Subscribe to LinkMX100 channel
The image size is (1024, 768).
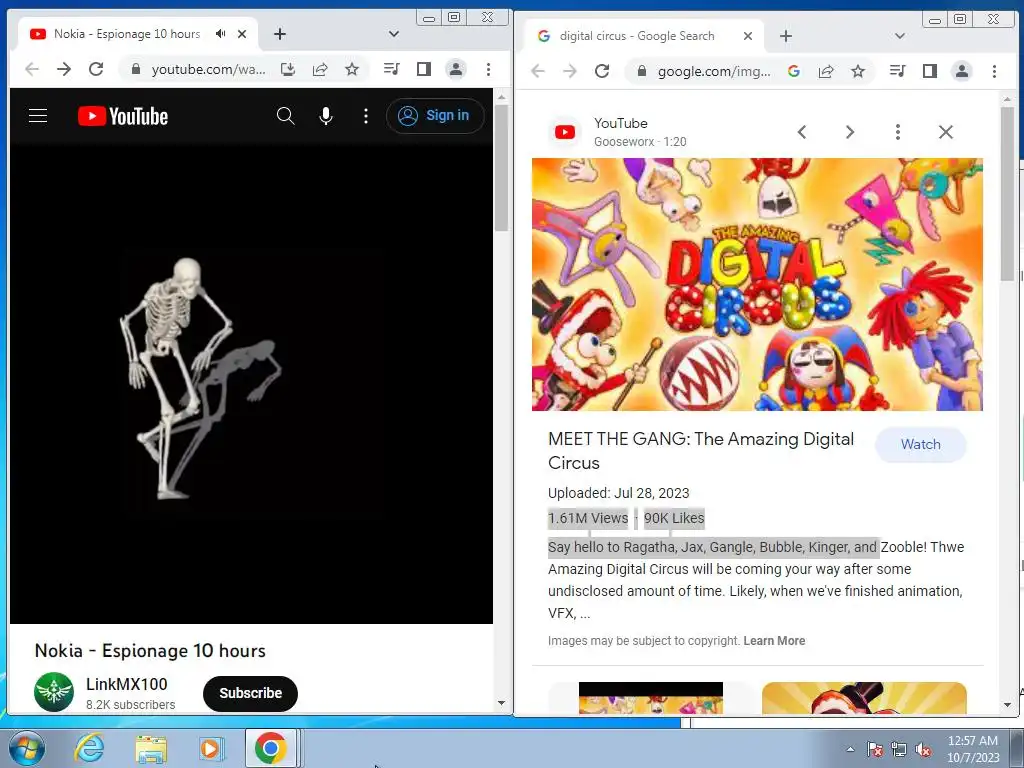pos(250,694)
